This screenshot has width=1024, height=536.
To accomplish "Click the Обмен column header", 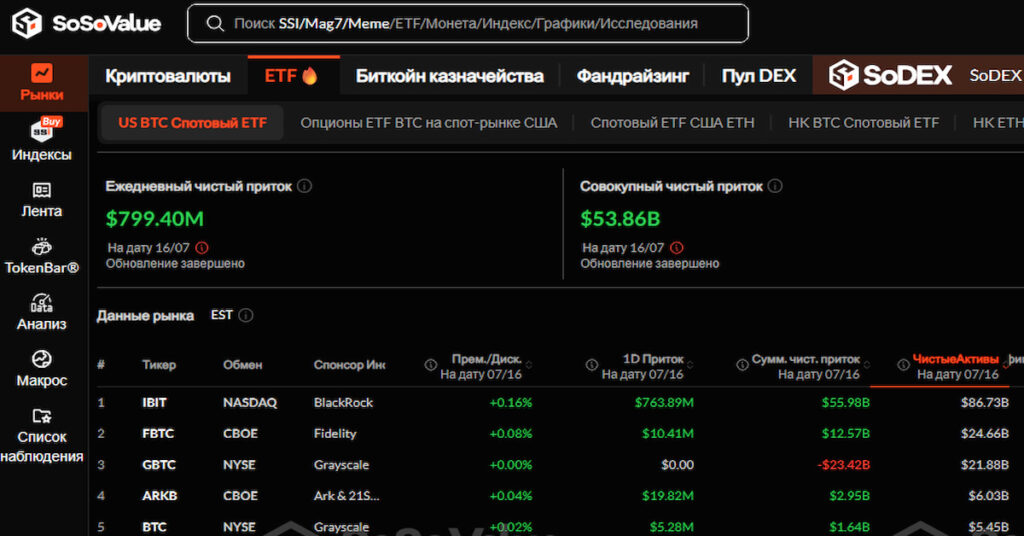I will click(x=242, y=365).
